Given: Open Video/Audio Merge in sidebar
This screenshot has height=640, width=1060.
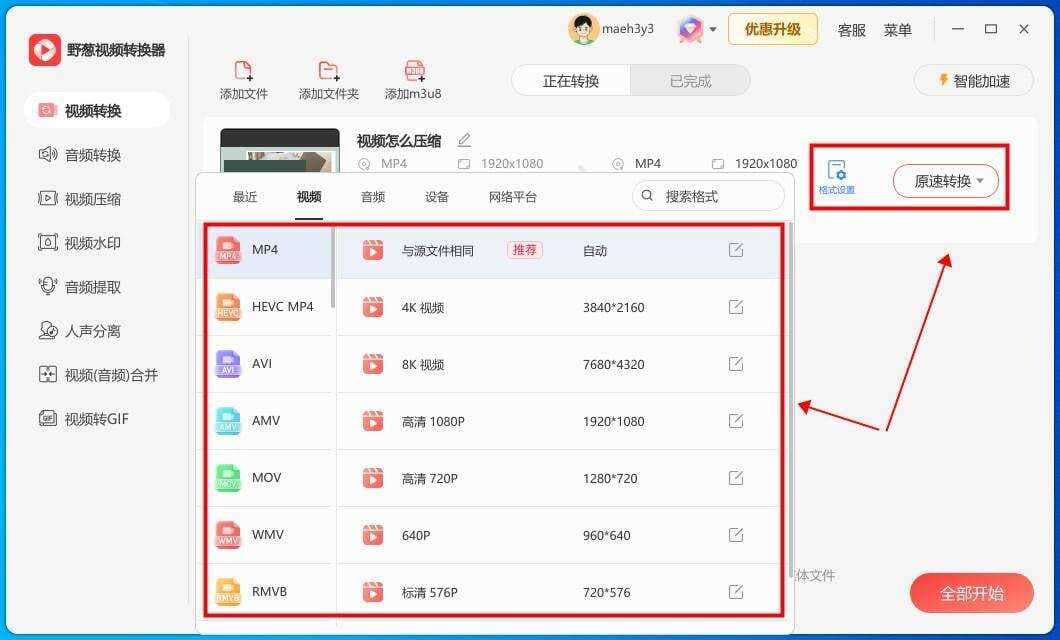Looking at the screenshot, I should (x=97, y=375).
